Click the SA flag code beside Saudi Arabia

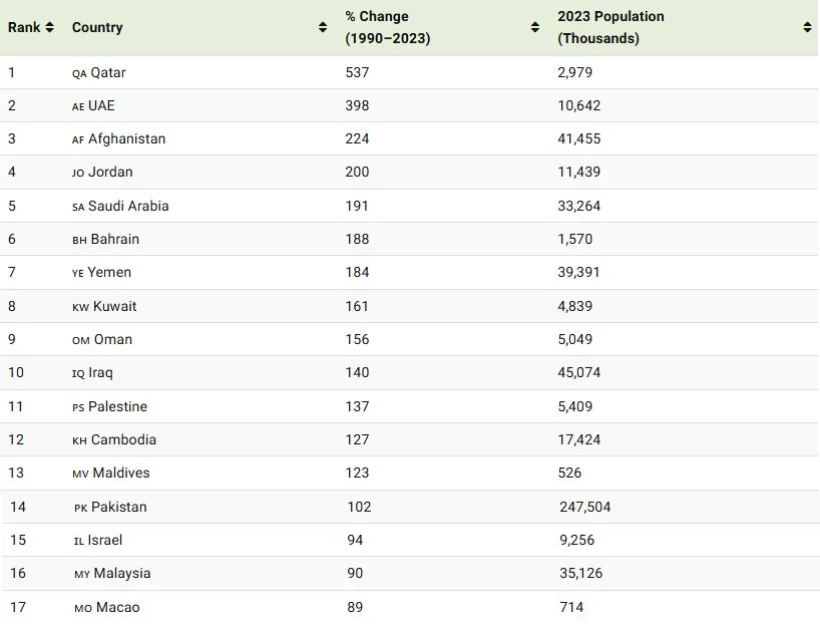78,206
